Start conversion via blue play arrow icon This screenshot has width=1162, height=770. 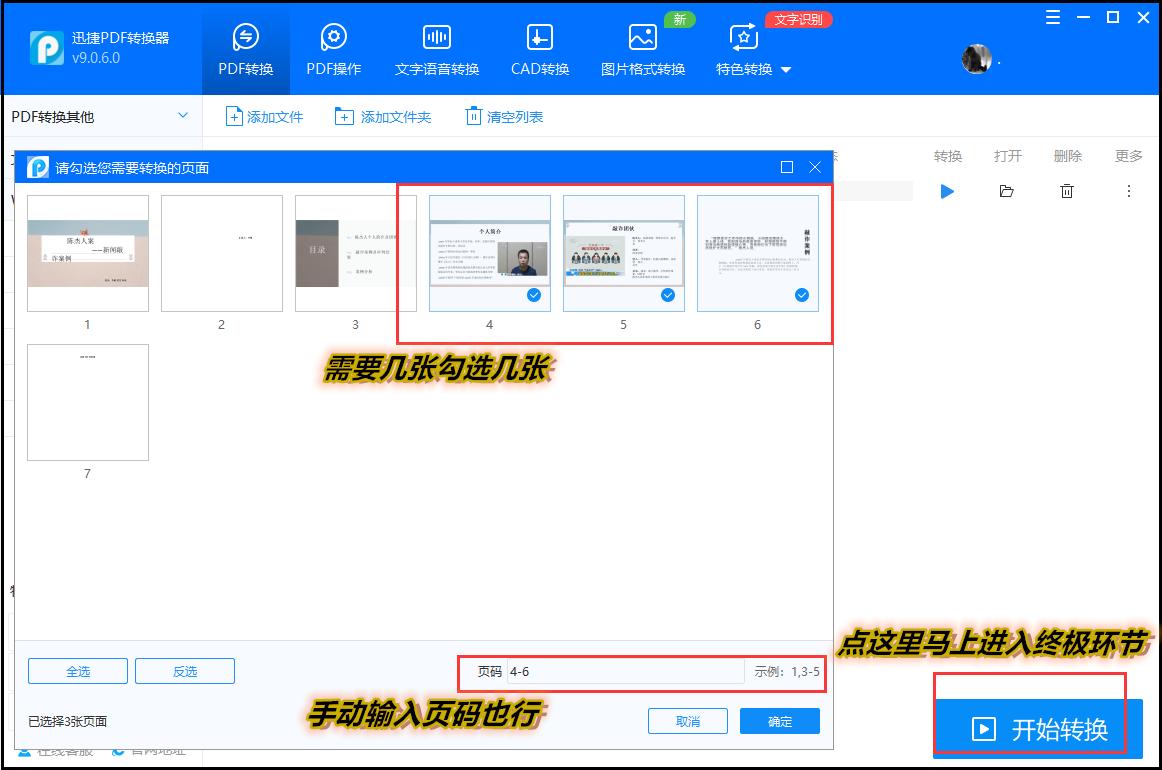(946, 191)
